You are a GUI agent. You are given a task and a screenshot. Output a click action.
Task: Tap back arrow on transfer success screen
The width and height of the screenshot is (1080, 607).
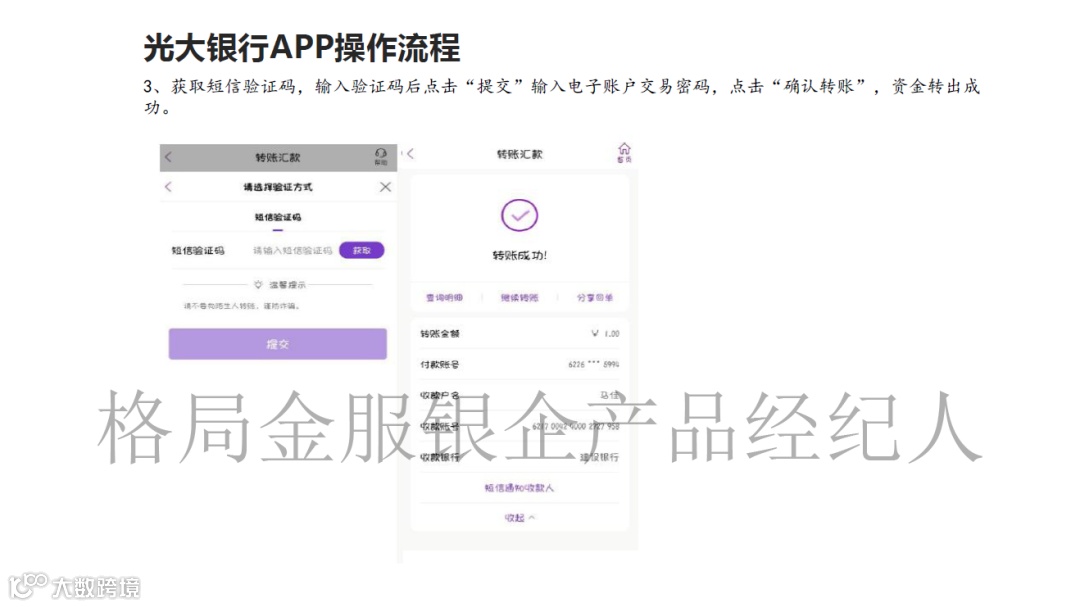point(410,154)
